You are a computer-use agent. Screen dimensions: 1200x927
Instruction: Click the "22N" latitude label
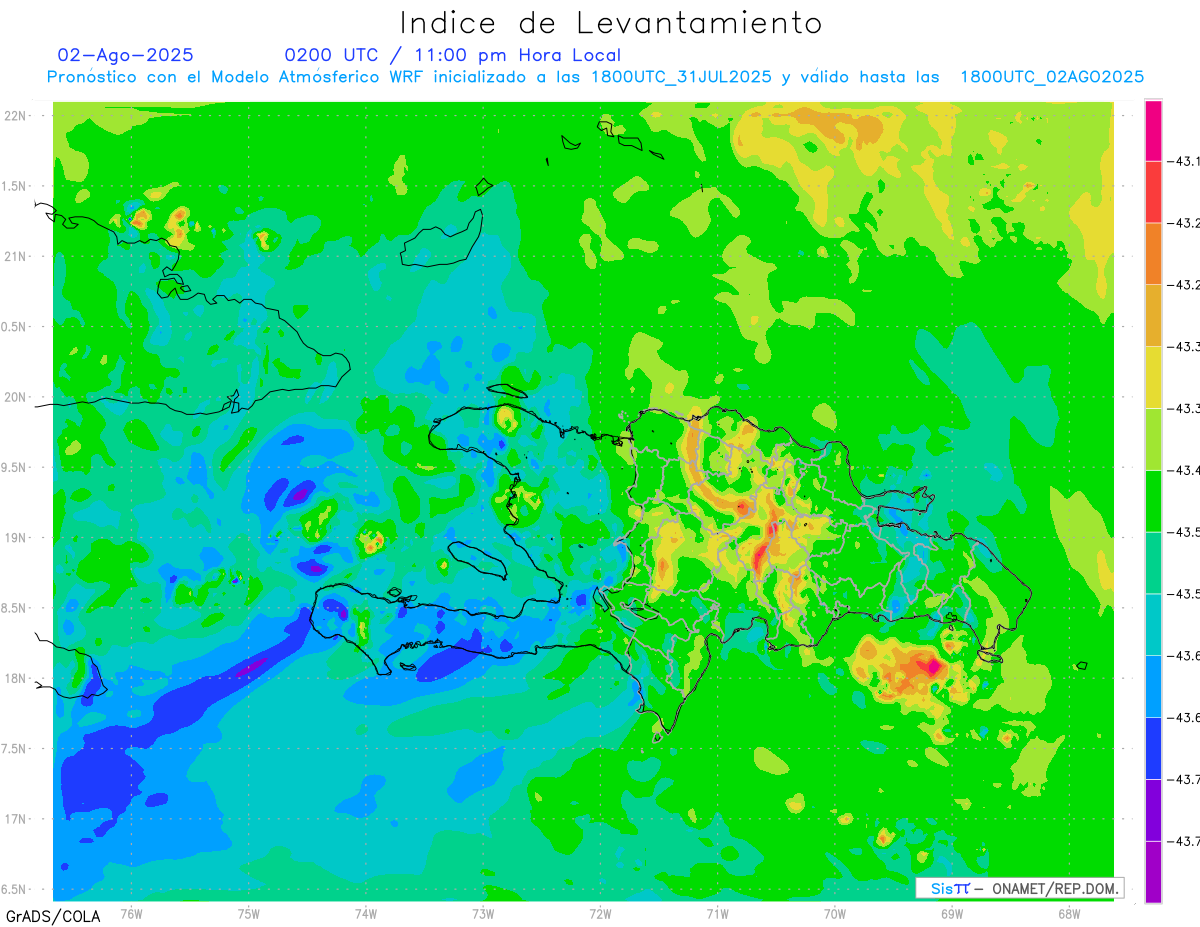coord(16,116)
